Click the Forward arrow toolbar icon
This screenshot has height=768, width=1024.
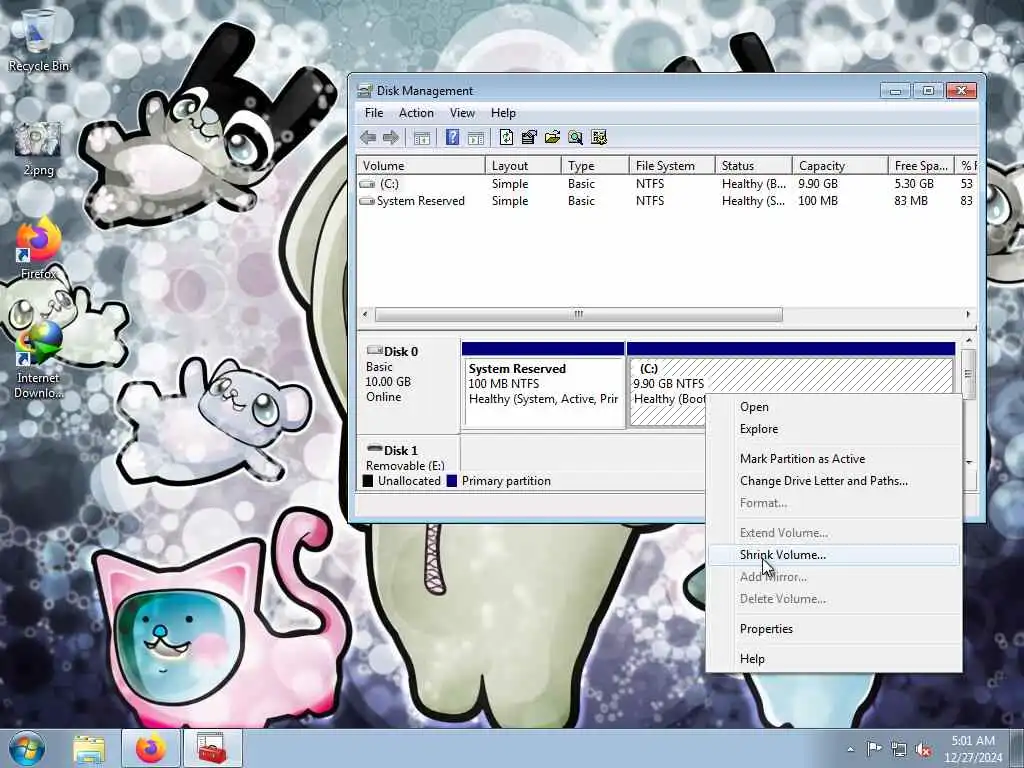click(x=391, y=137)
